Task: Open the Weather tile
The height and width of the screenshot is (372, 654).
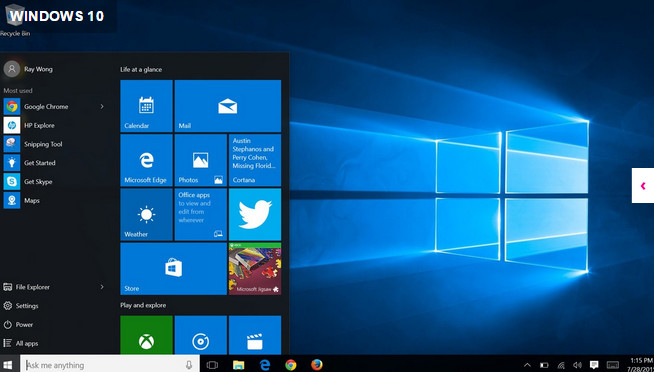Action: coord(146,214)
